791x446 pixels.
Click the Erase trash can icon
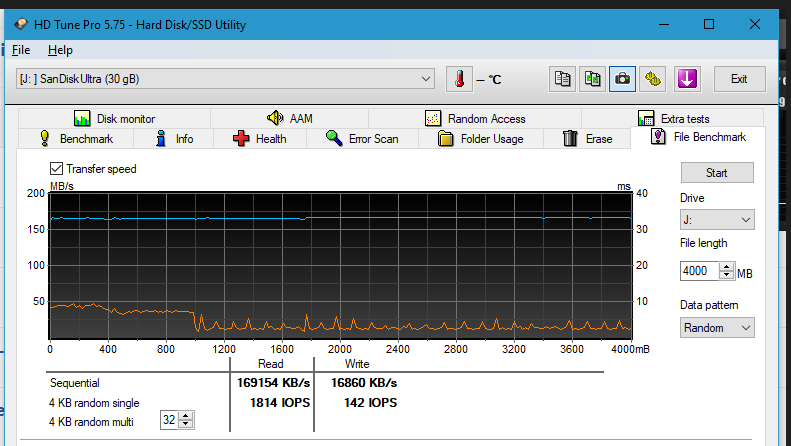coord(570,138)
